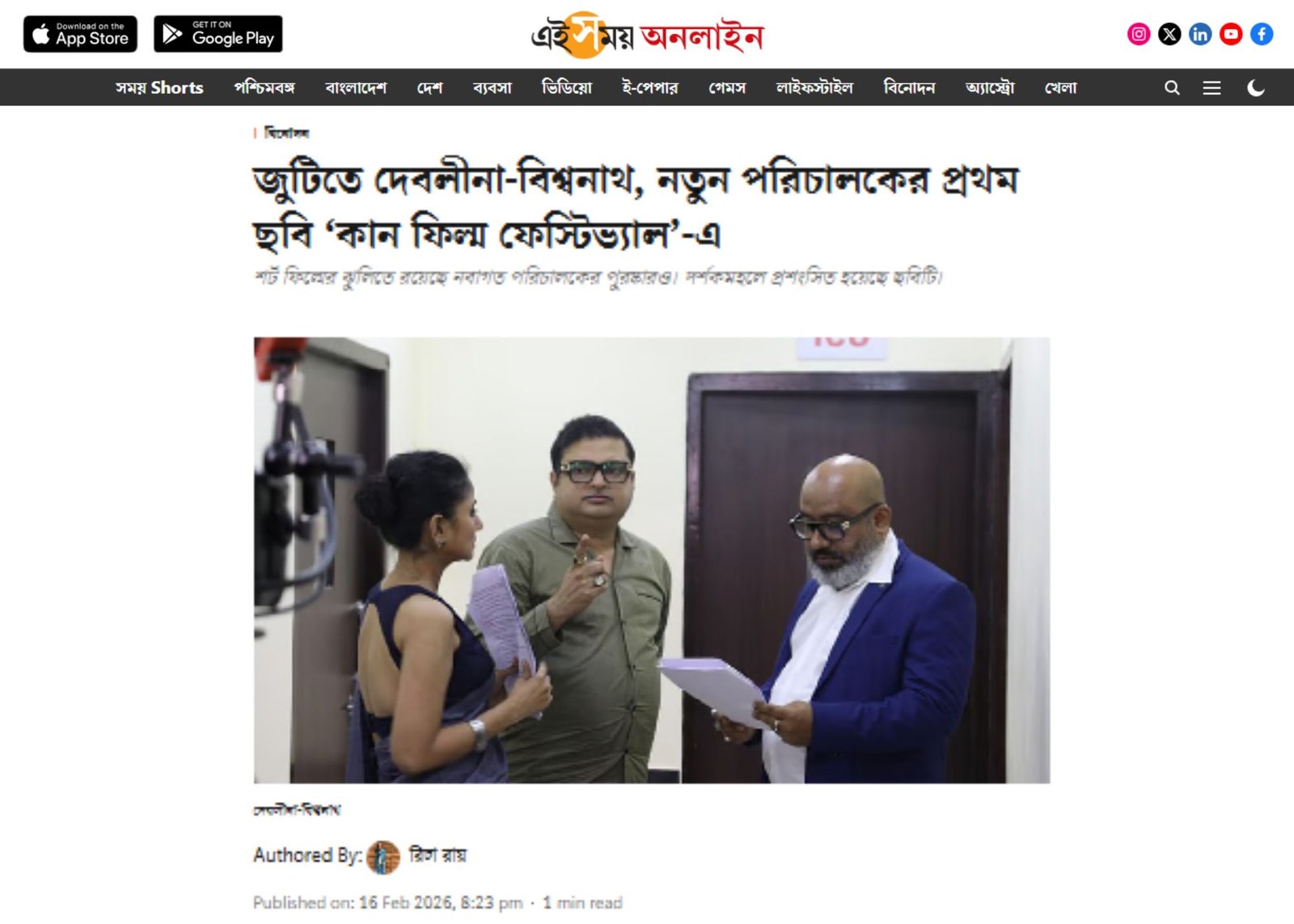Click the Download on App Store badge

pyautogui.click(x=80, y=34)
